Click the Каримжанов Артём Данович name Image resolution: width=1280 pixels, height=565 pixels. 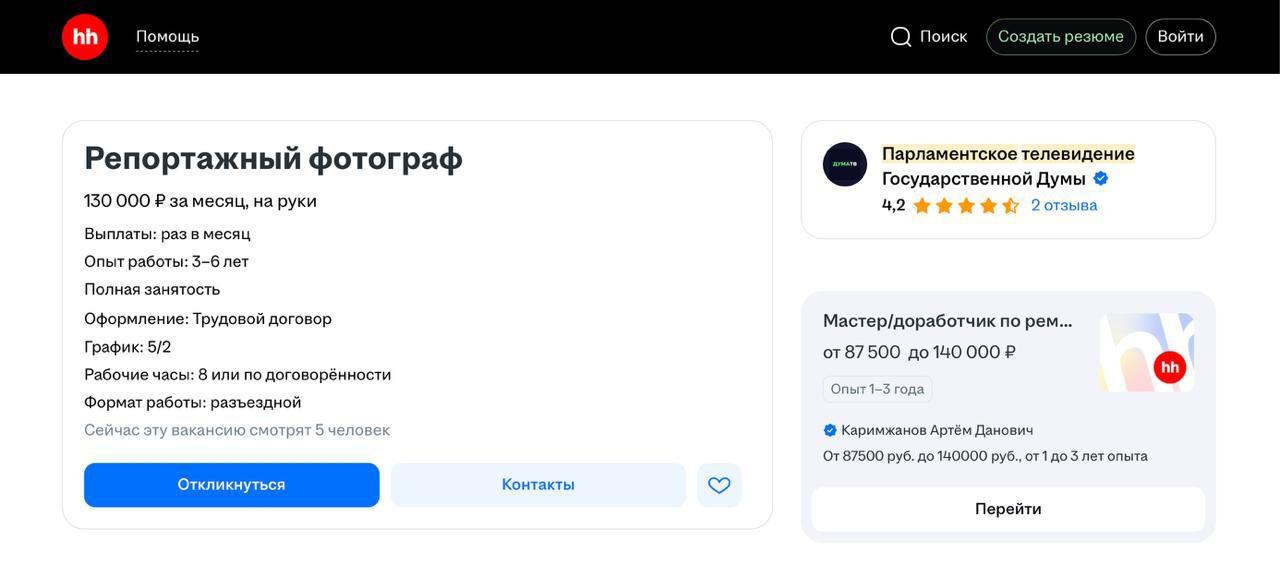point(937,430)
